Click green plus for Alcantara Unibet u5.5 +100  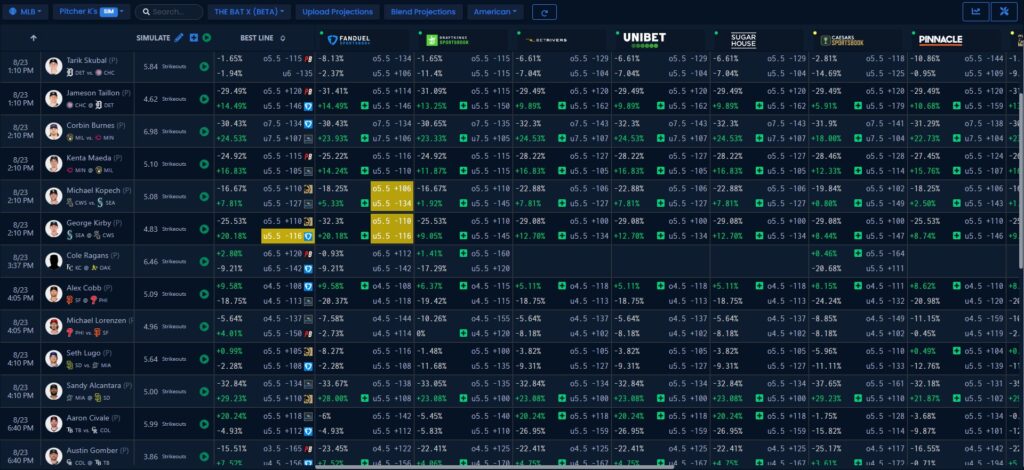coord(662,398)
